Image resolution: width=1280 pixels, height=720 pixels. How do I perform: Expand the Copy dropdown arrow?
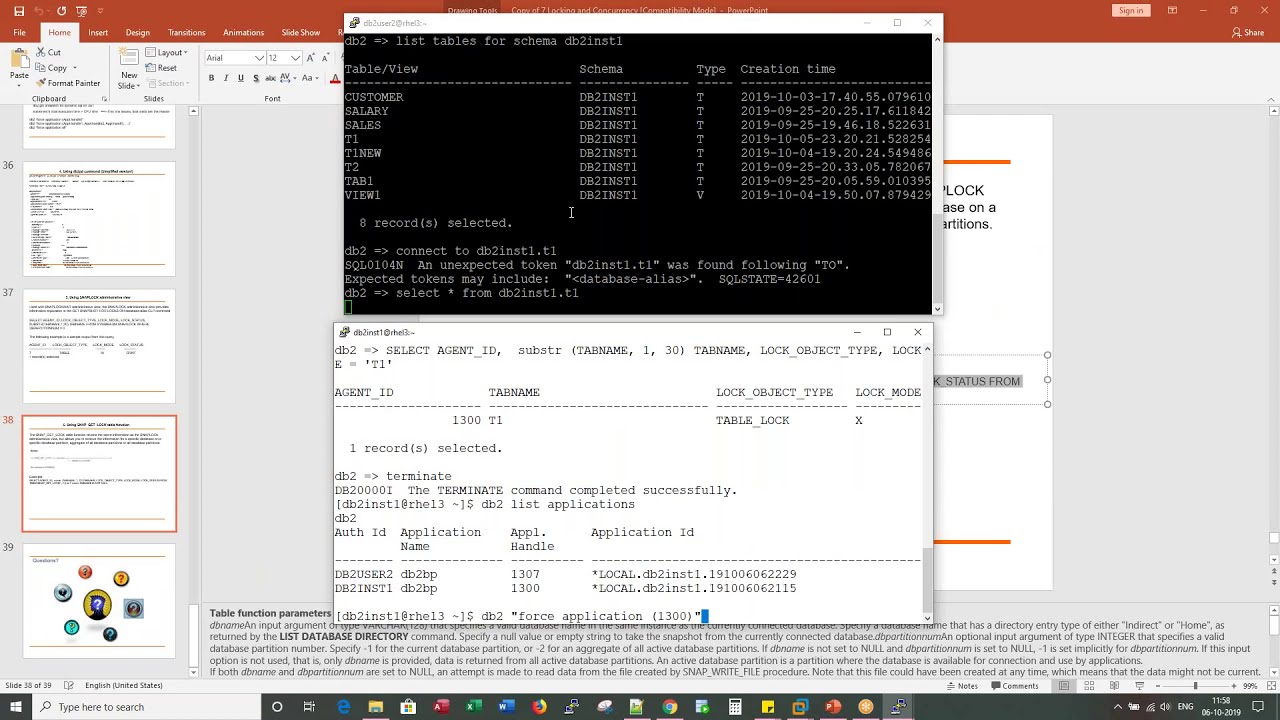(77, 67)
